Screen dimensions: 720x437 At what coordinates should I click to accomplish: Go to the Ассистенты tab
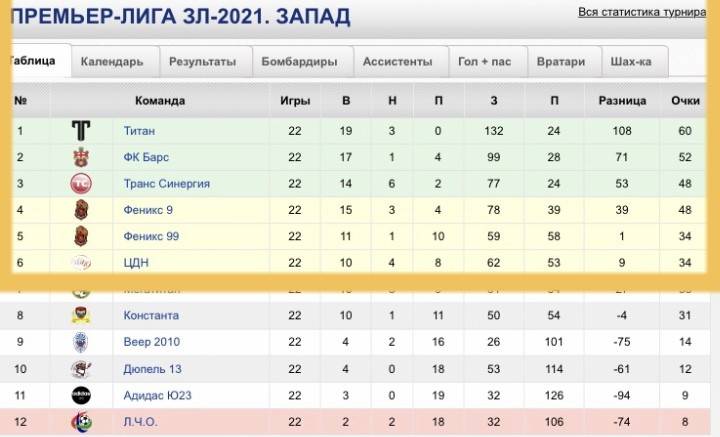(x=398, y=62)
